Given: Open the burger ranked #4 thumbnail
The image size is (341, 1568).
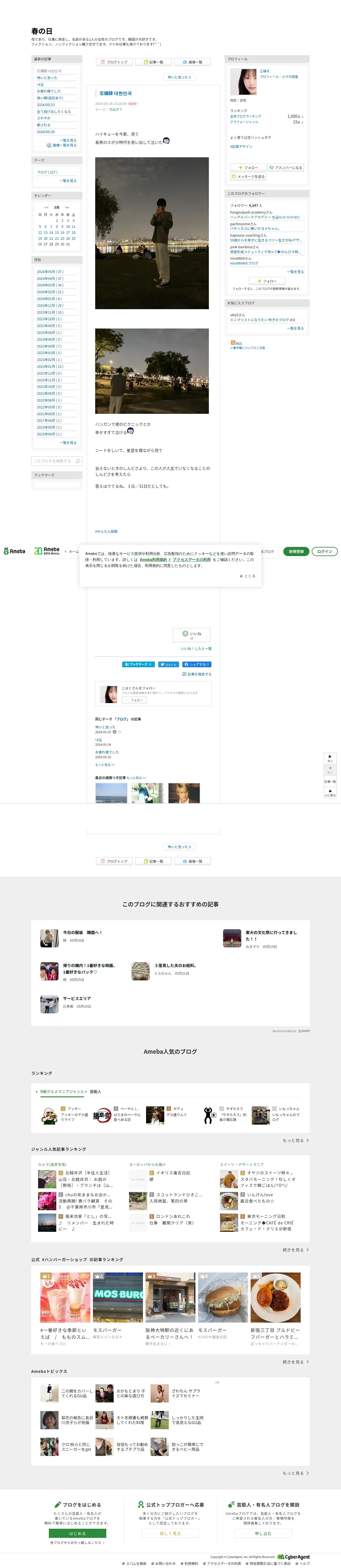Looking at the screenshot, I should click(223, 1297).
